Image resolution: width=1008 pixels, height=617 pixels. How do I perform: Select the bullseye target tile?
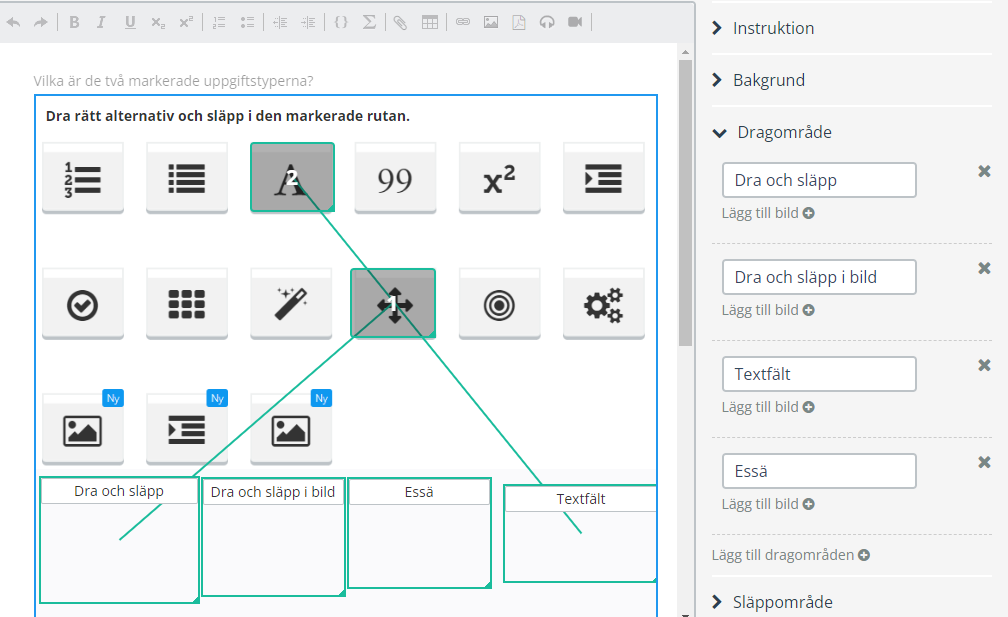(500, 304)
